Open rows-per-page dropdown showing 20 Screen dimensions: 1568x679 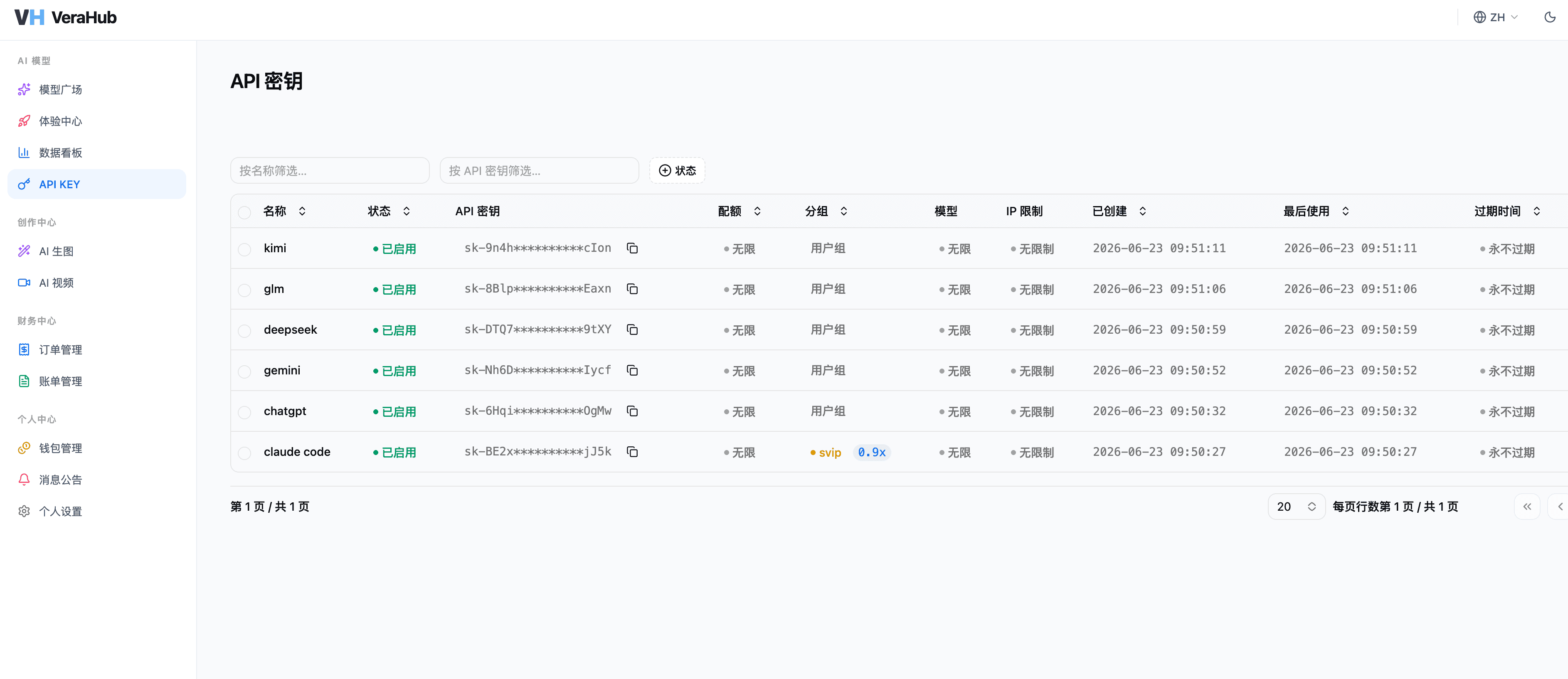click(x=1296, y=507)
